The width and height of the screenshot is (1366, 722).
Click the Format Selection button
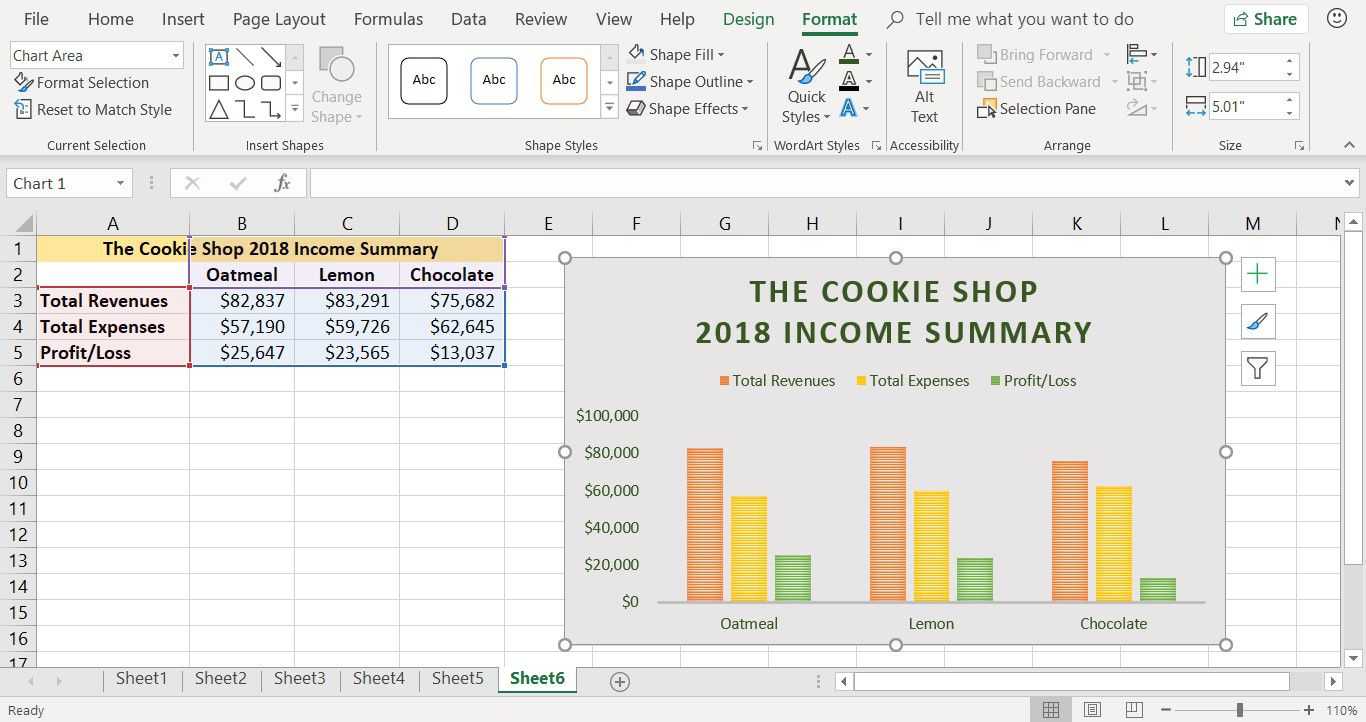82,83
